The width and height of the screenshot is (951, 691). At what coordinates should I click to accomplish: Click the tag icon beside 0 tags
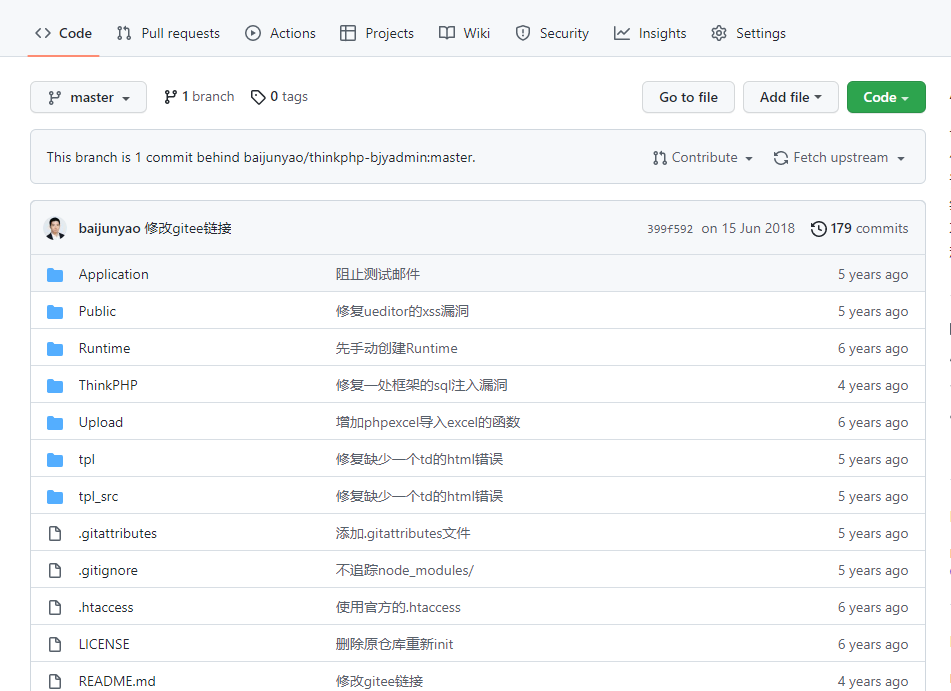click(x=258, y=97)
